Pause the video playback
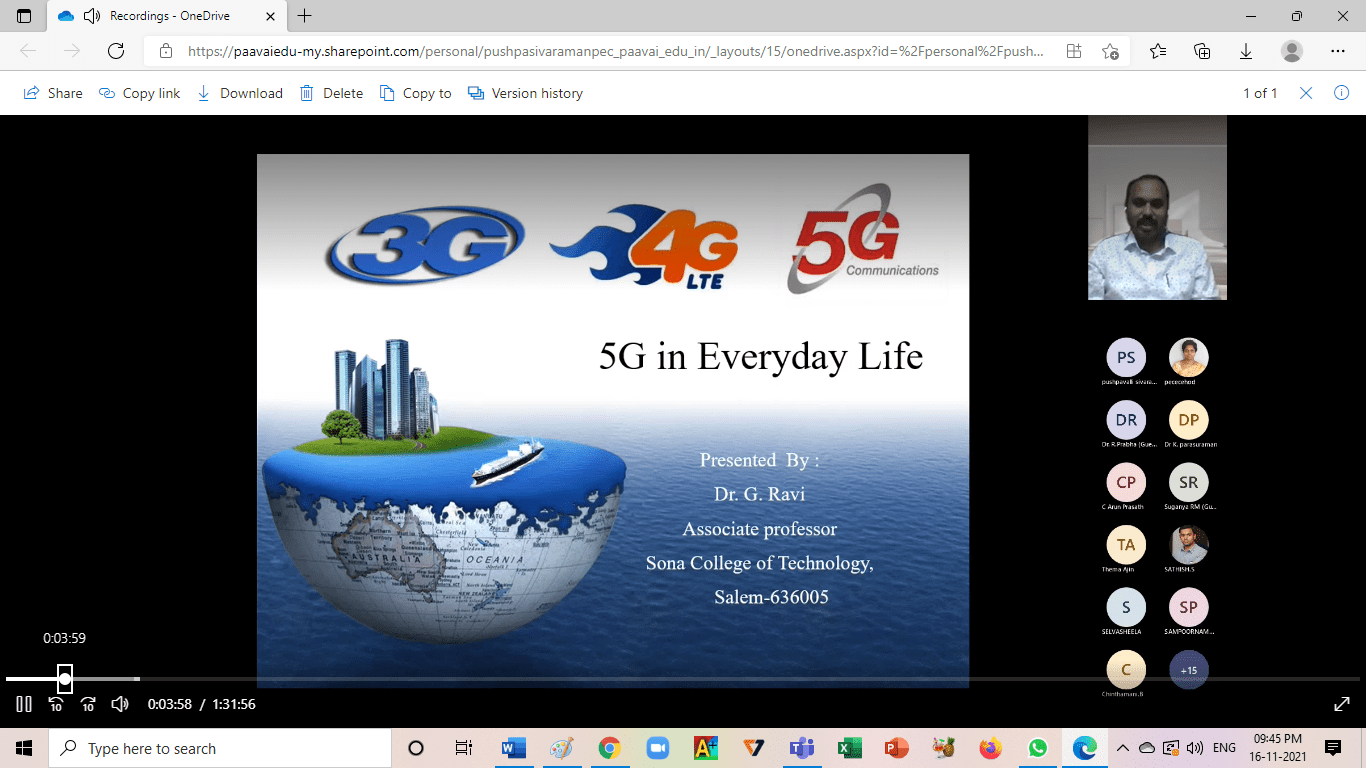 [24, 704]
